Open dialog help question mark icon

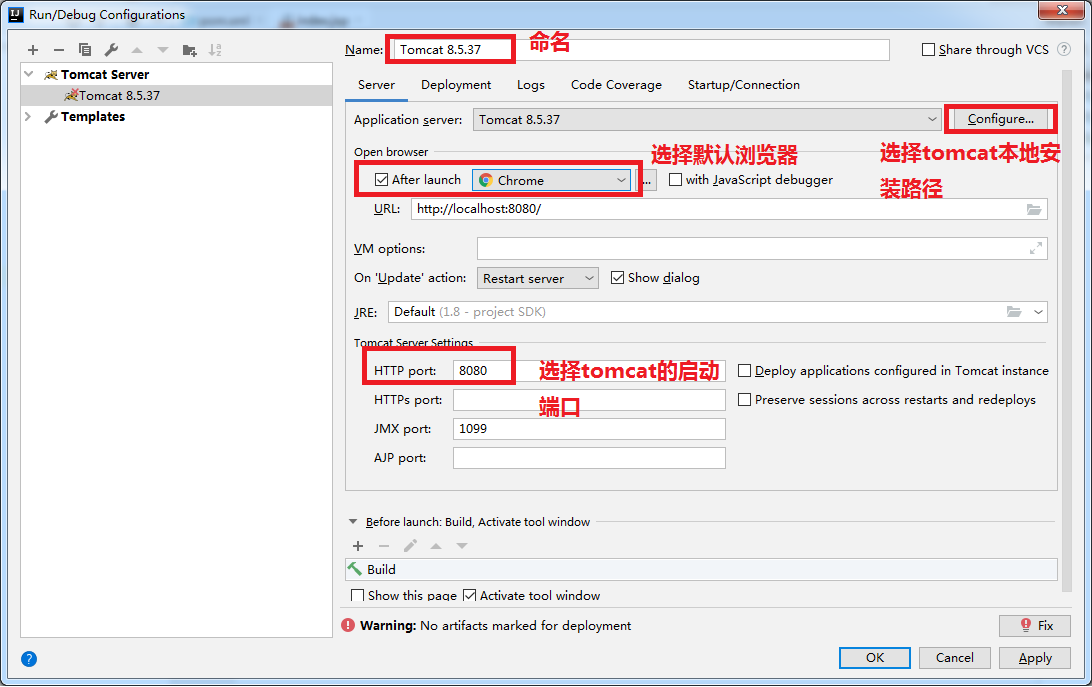[x=29, y=659]
